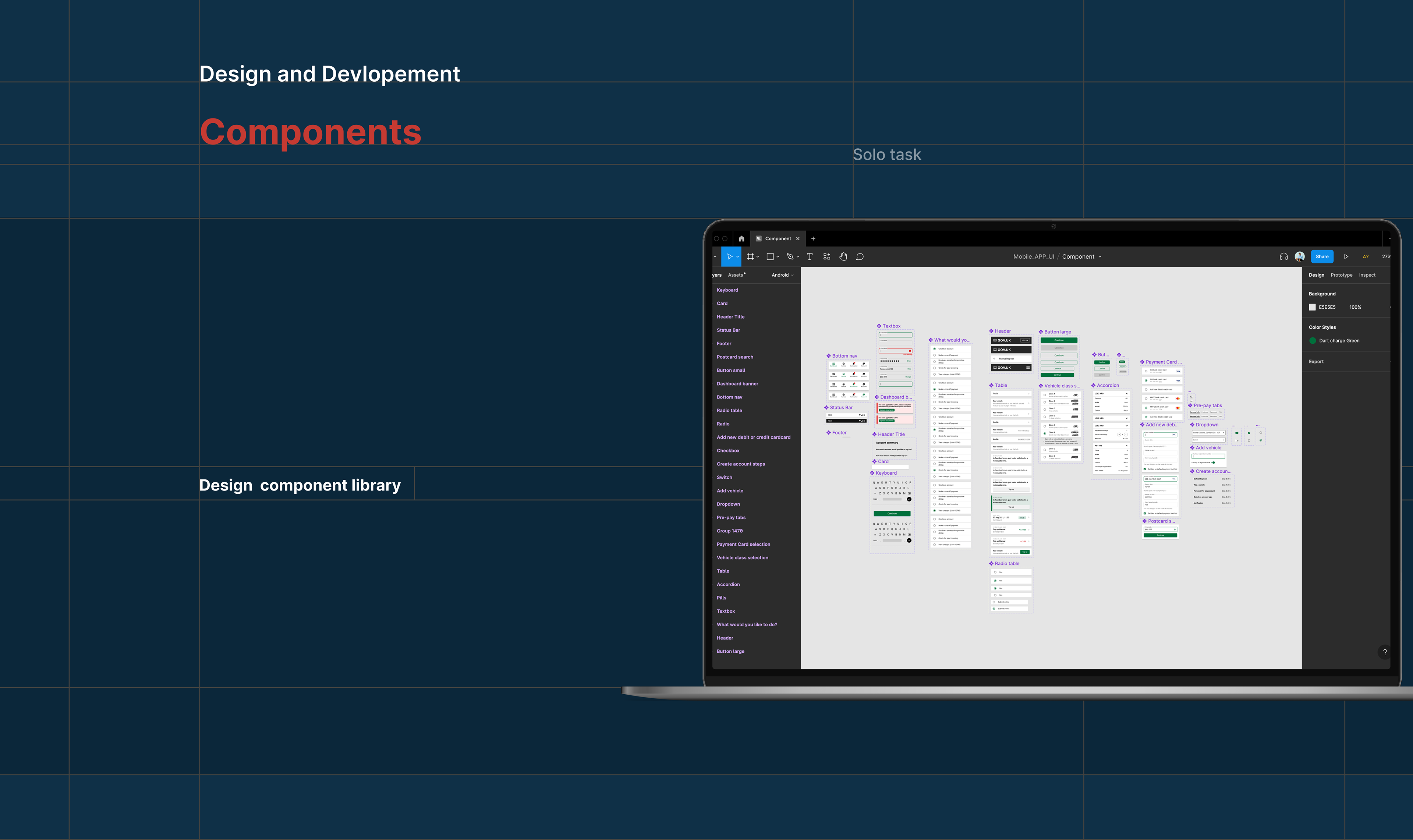Screen dimensions: 1413x840
Task: Select the Pen tool
Action: [790, 257]
